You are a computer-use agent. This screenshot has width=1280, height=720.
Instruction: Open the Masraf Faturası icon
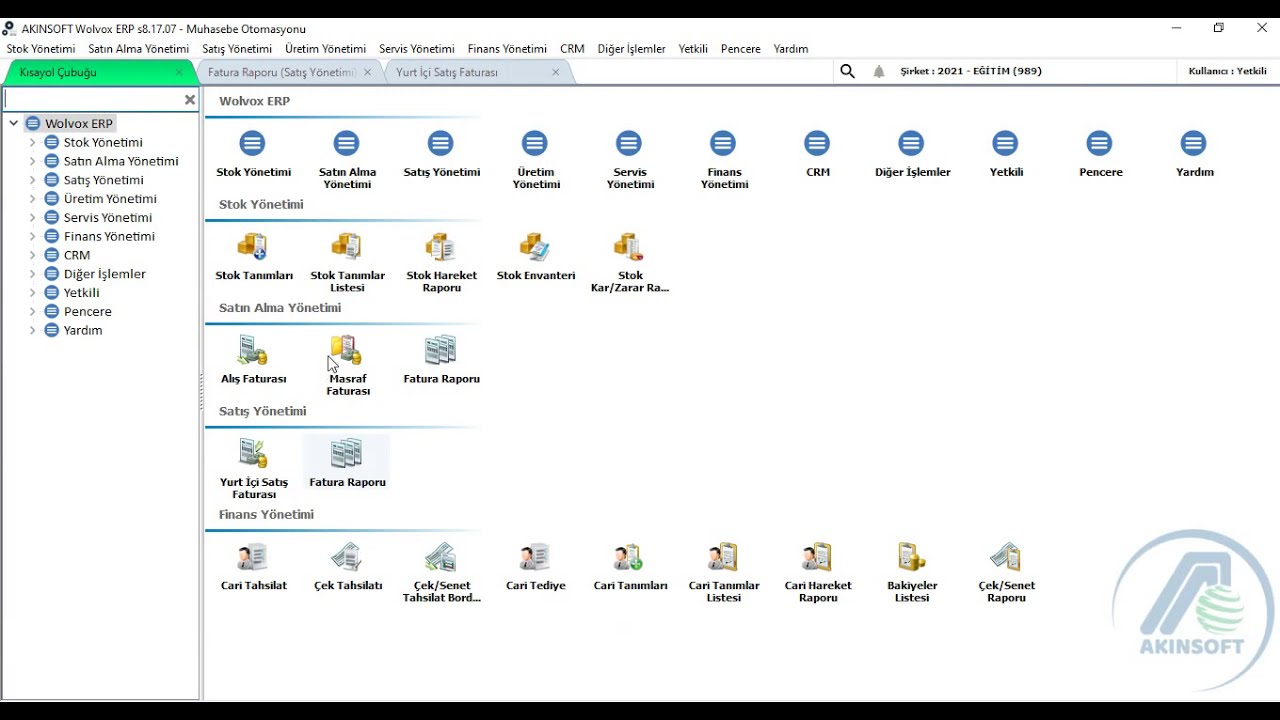347,351
